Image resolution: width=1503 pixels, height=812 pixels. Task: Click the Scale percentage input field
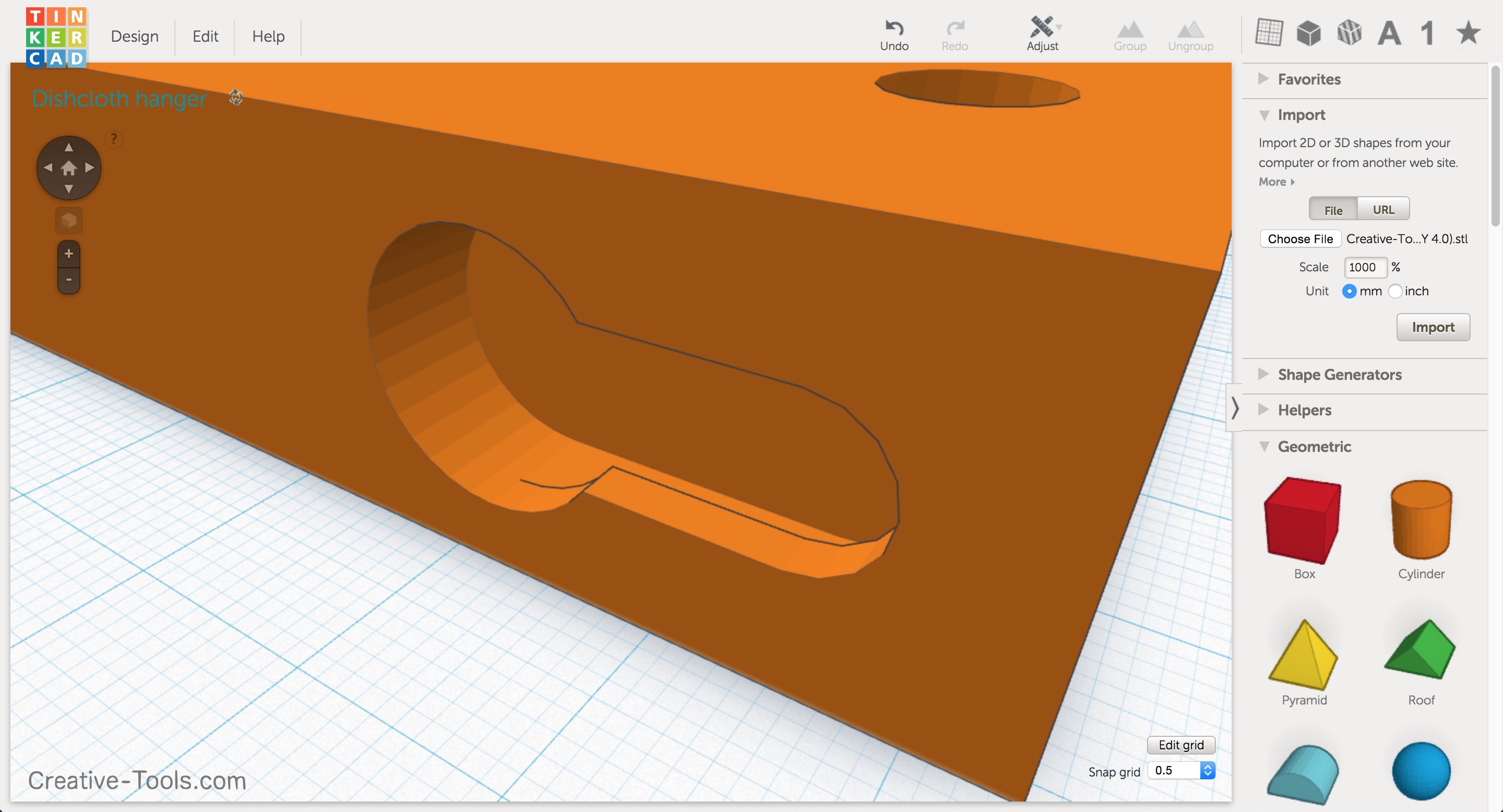tap(1365, 267)
